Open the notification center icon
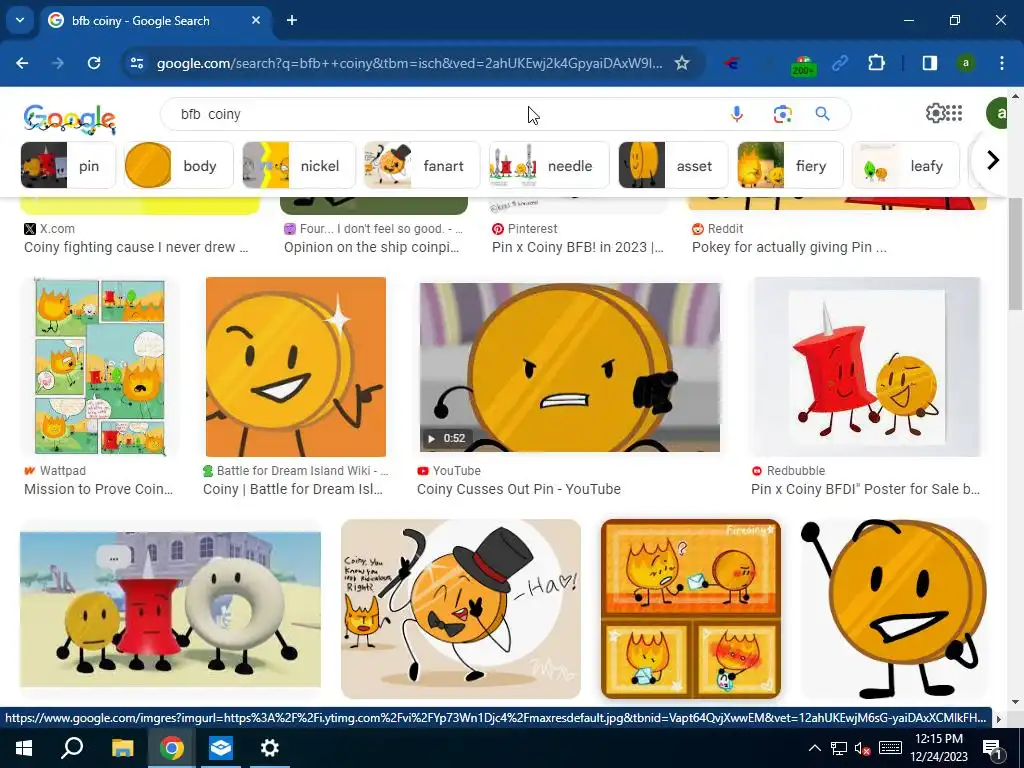The image size is (1024, 768). (x=993, y=748)
